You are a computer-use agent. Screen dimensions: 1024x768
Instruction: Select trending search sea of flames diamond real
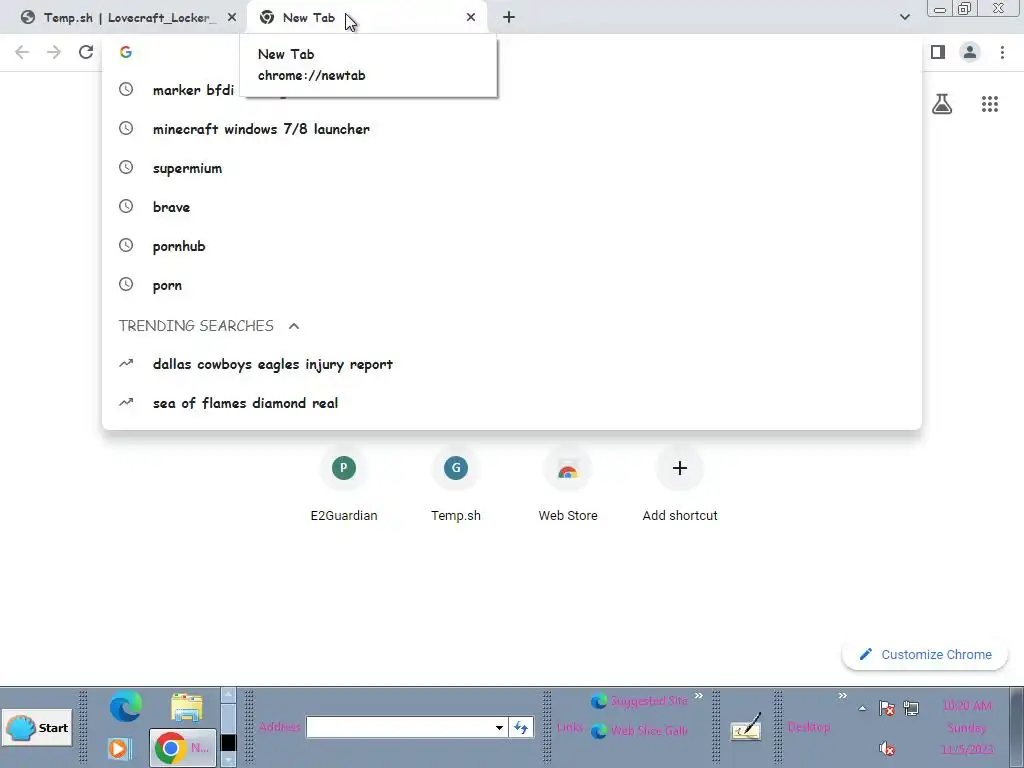[x=511, y=404]
